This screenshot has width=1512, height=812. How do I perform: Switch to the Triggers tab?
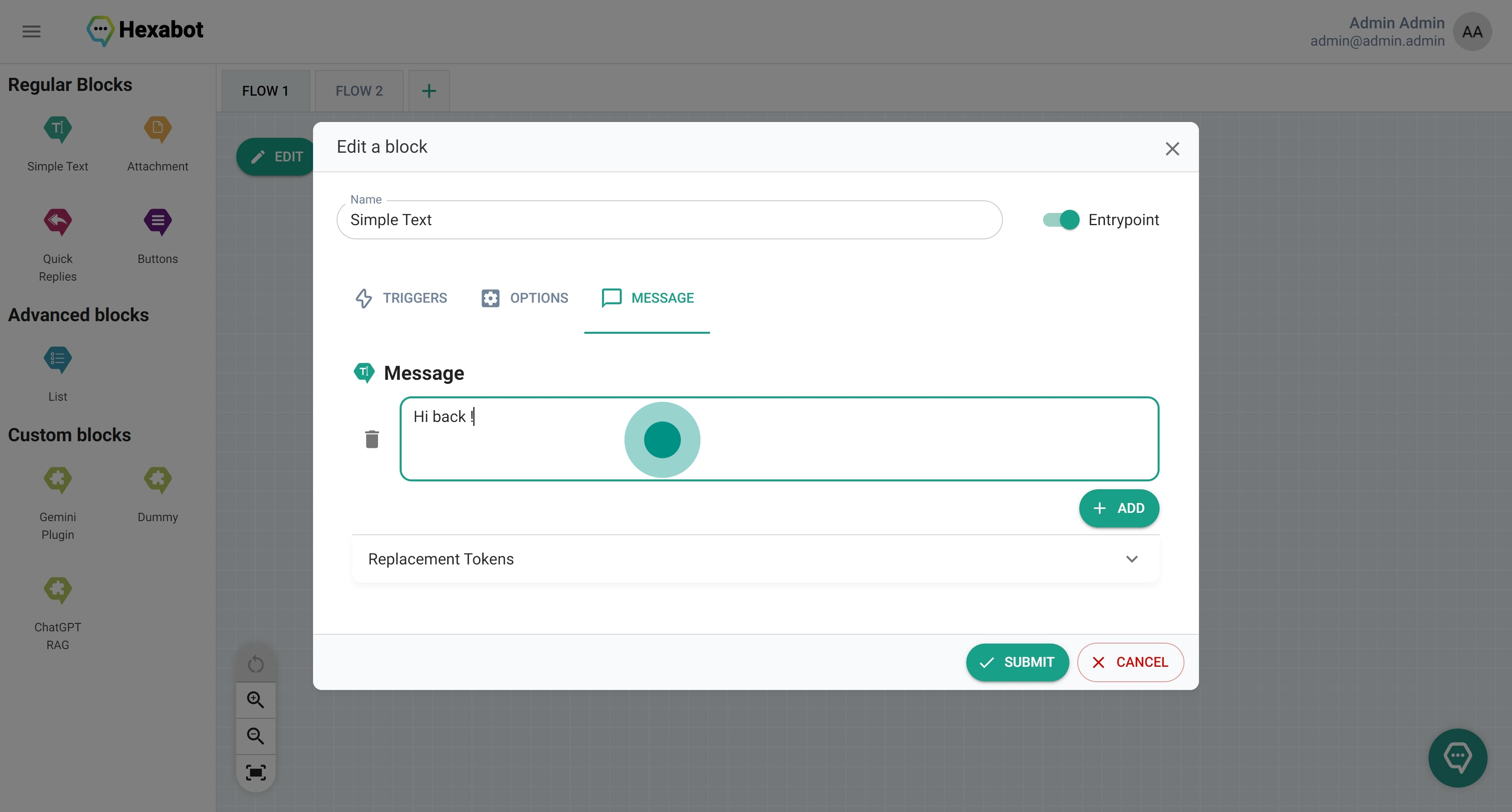point(402,298)
